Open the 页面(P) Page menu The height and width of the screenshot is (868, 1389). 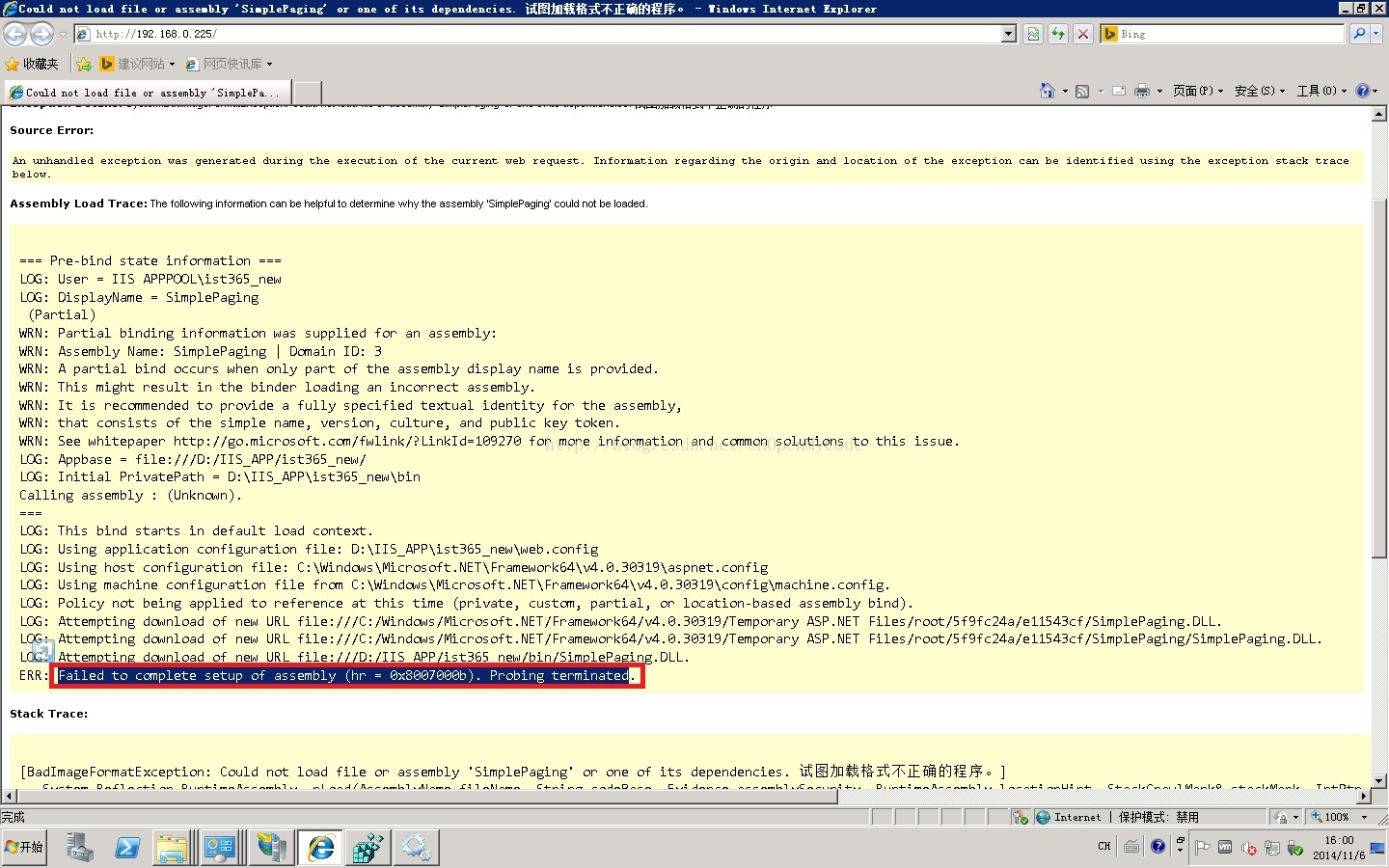(1198, 91)
